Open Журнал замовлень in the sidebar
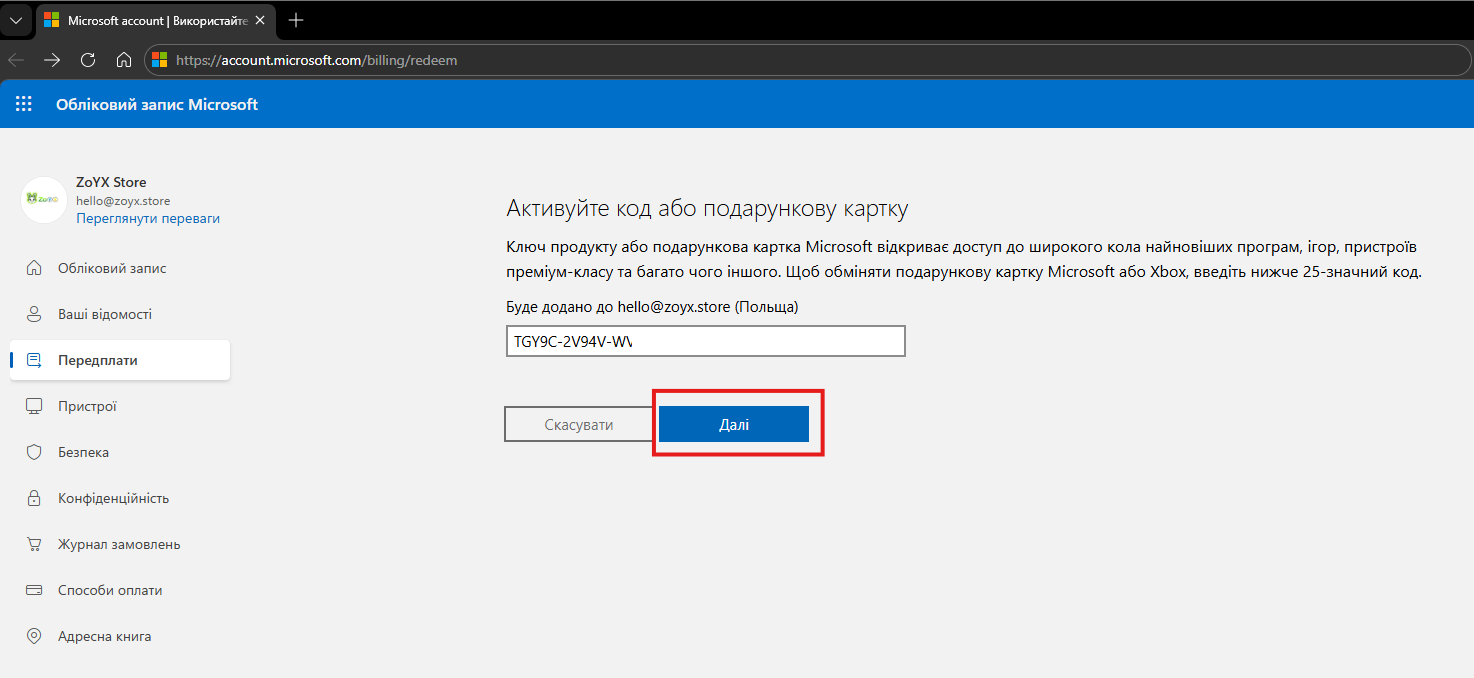This screenshot has width=1474, height=678. pos(120,544)
